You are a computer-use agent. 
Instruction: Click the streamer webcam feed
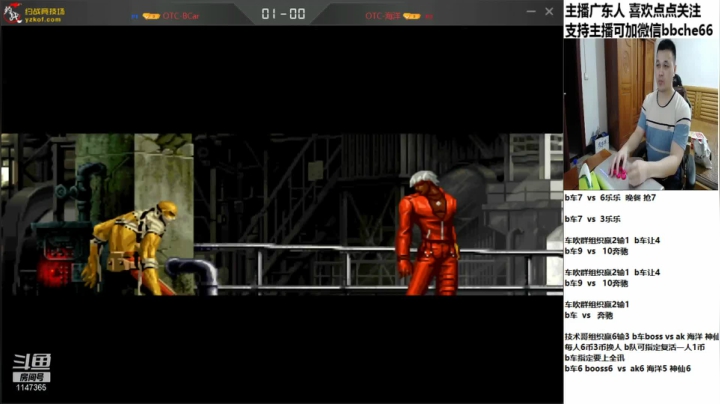(641, 114)
